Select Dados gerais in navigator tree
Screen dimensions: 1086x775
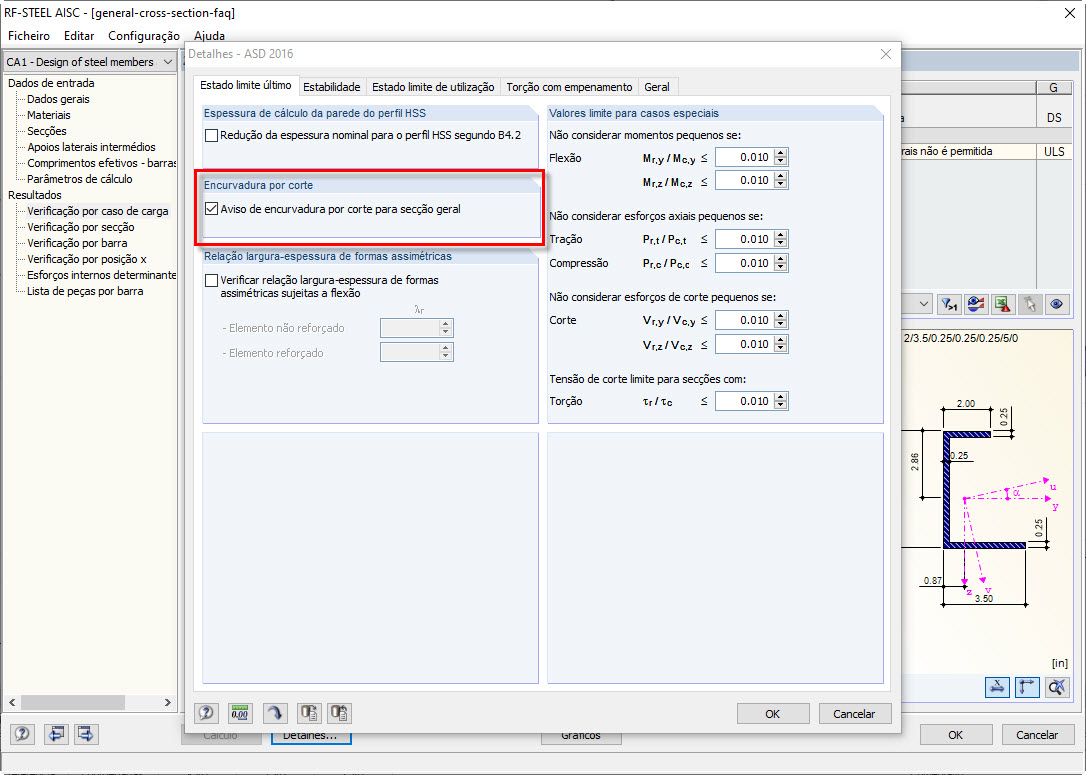tap(58, 99)
